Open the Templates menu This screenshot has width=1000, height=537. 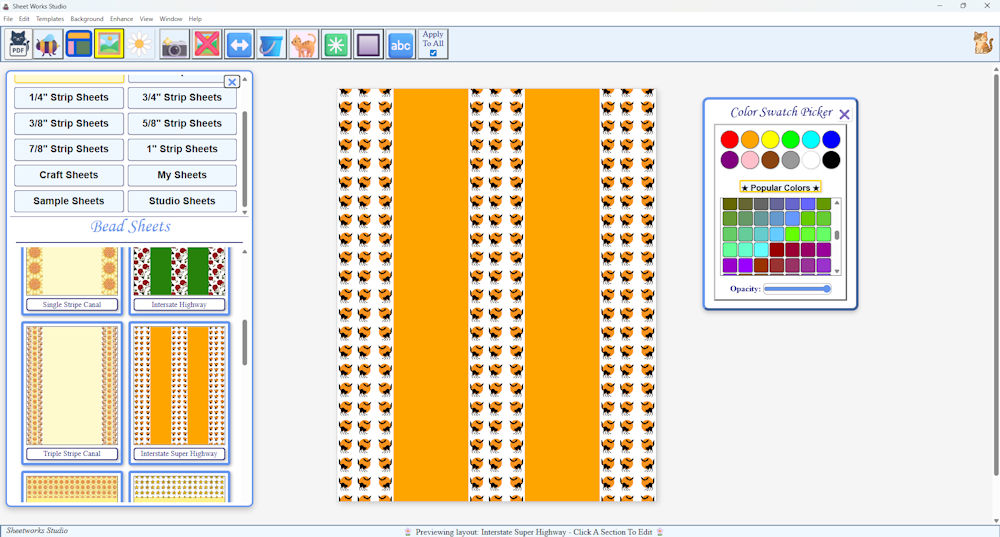[x=50, y=19]
